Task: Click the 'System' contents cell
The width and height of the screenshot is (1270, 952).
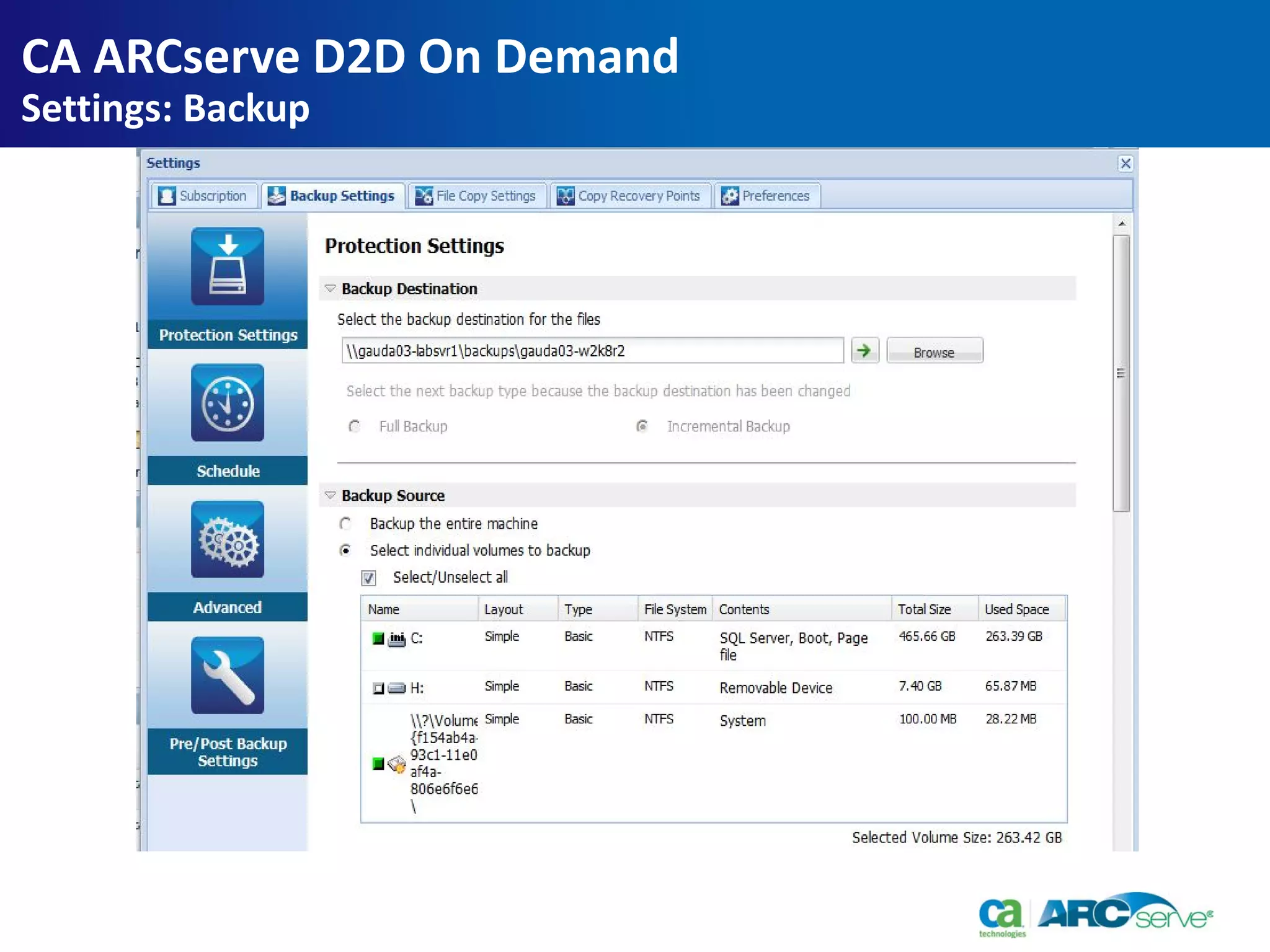Action: tap(743, 721)
